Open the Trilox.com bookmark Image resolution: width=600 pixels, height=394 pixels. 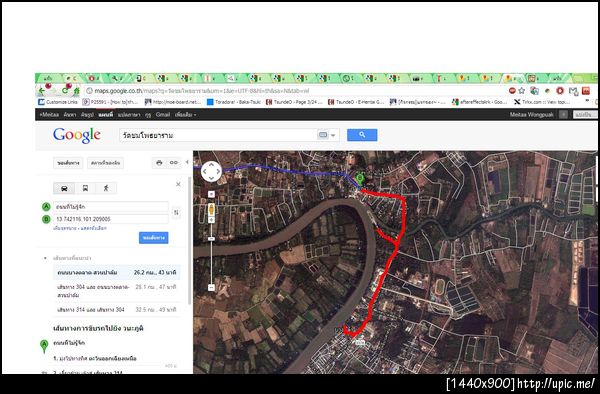tap(542, 102)
